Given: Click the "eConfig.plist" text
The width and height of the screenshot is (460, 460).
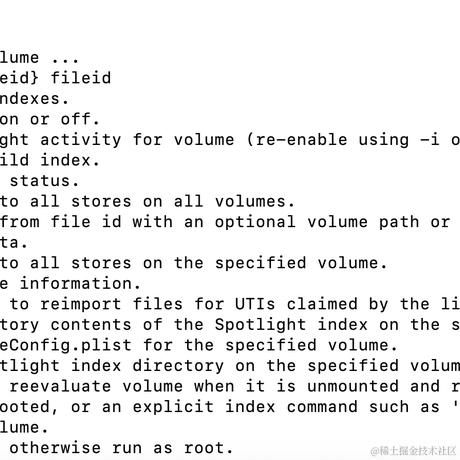Looking at the screenshot, I should click(x=66, y=345).
